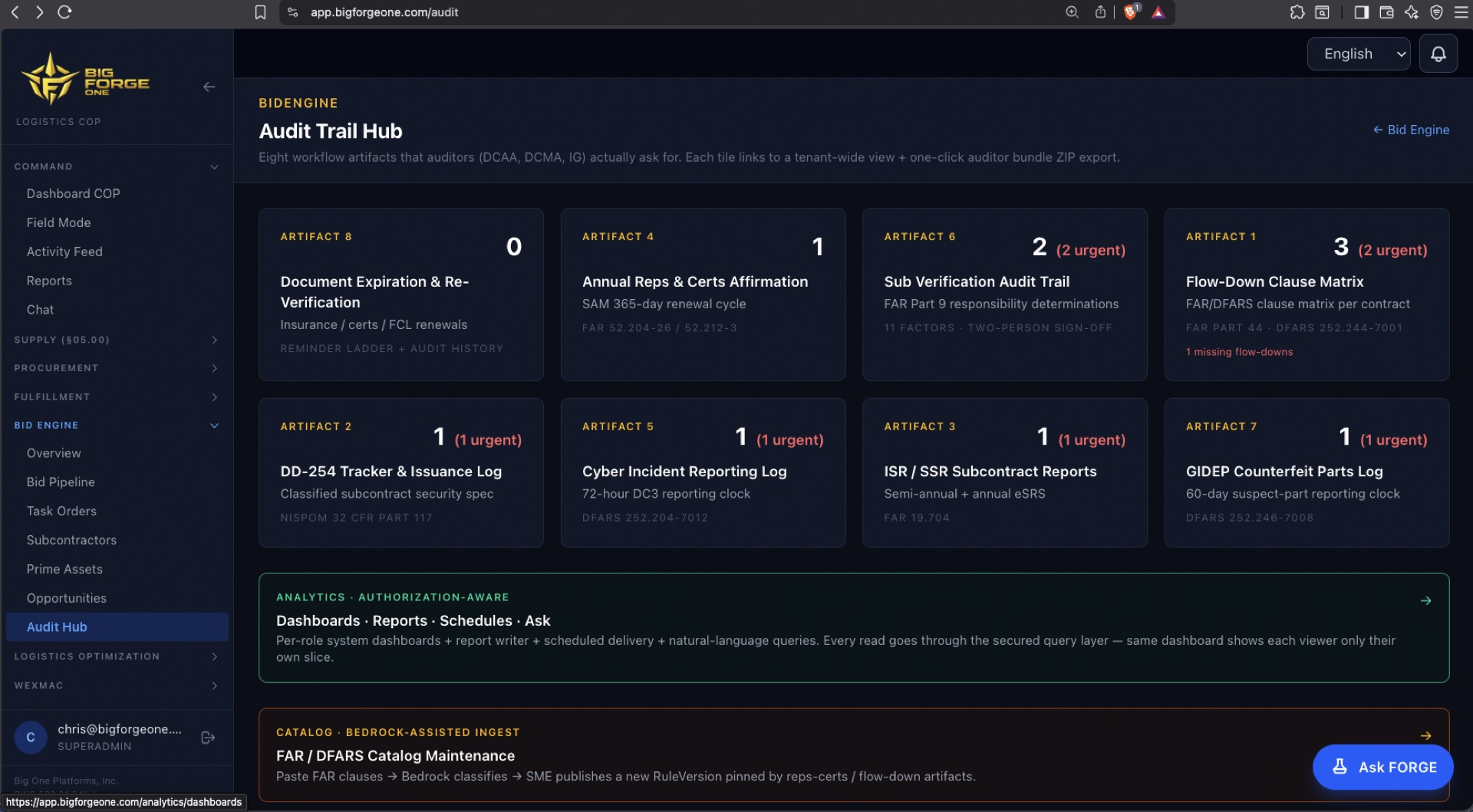Click the Ask FORGE button
The height and width of the screenshot is (812, 1473).
[1382, 768]
